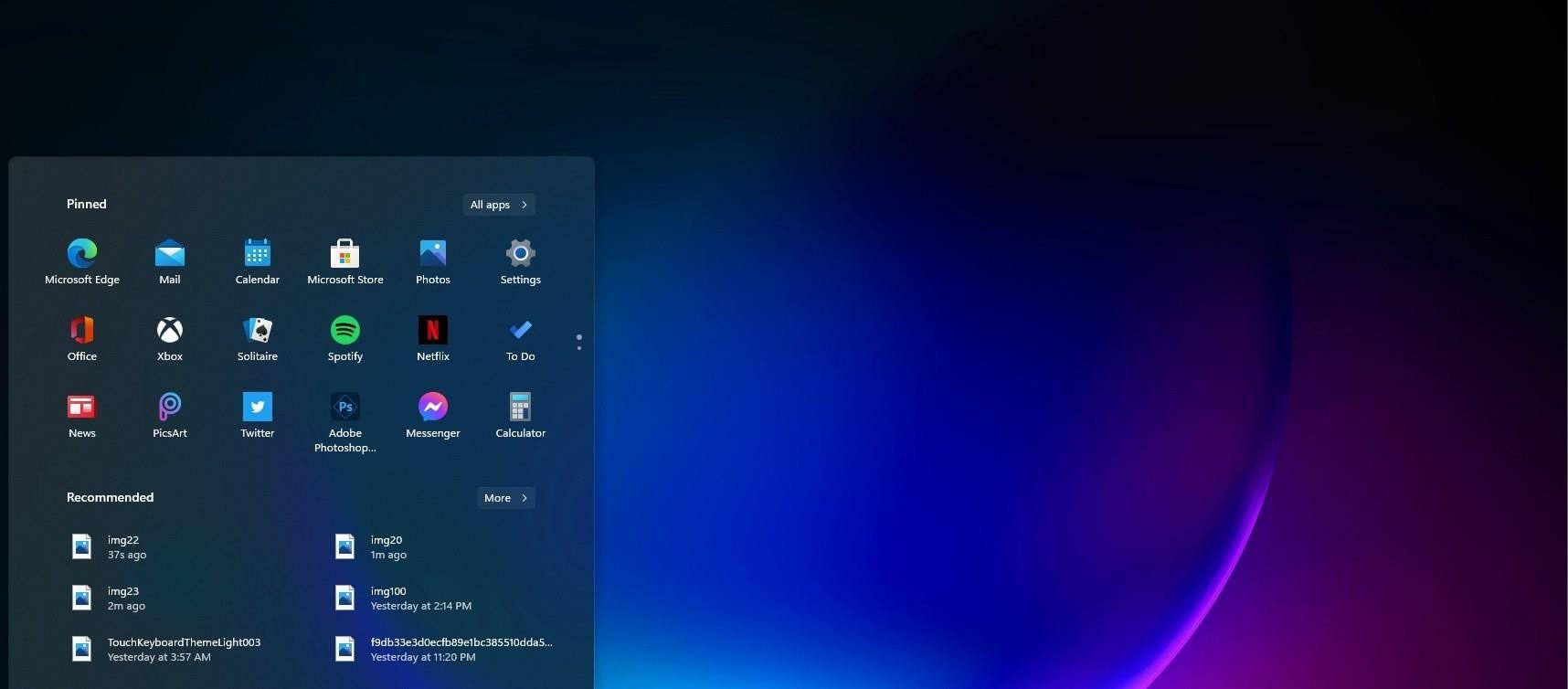Expand More recommended files
Viewport: 1568px width, 689px height.
point(506,498)
